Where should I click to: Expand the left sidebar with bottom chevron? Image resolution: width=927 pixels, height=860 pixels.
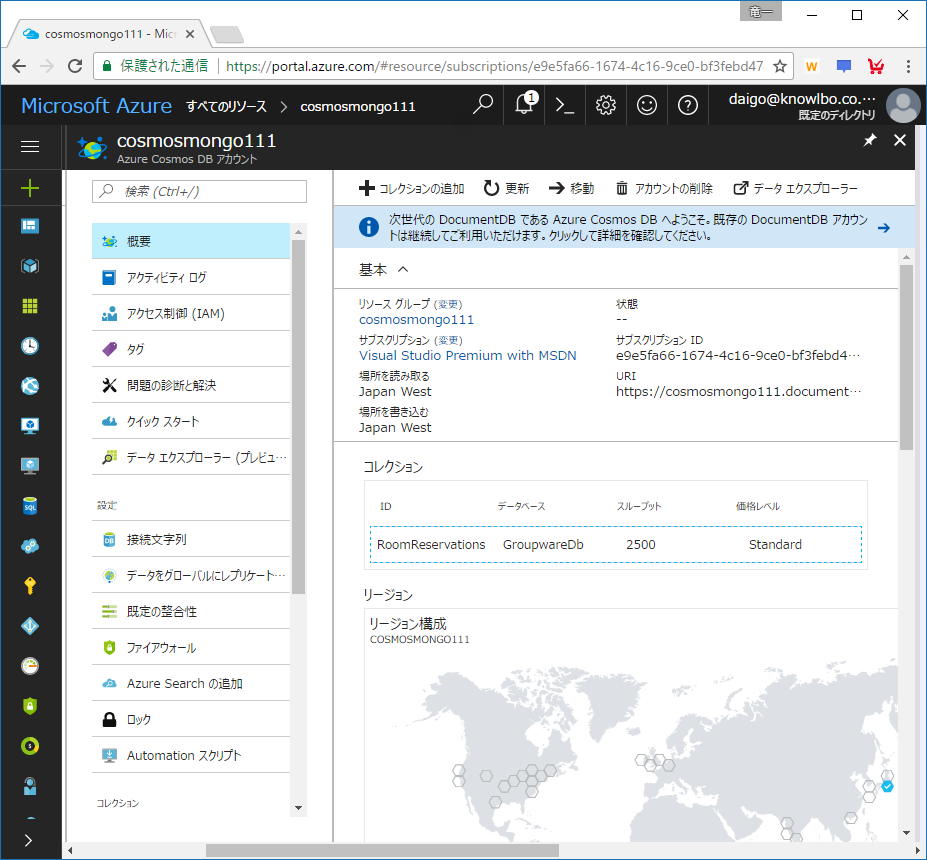(28, 840)
